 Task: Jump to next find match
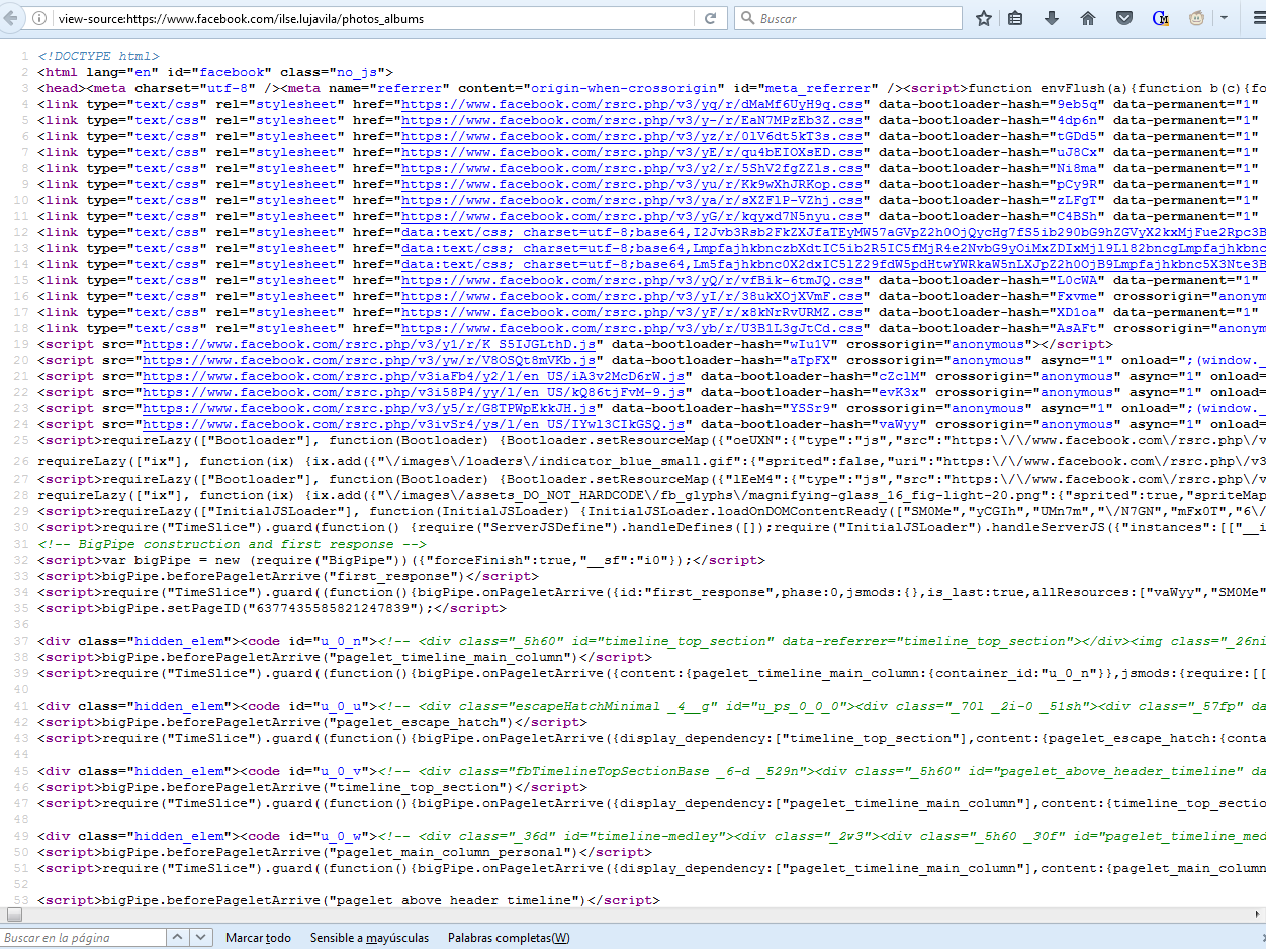[200, 938]
